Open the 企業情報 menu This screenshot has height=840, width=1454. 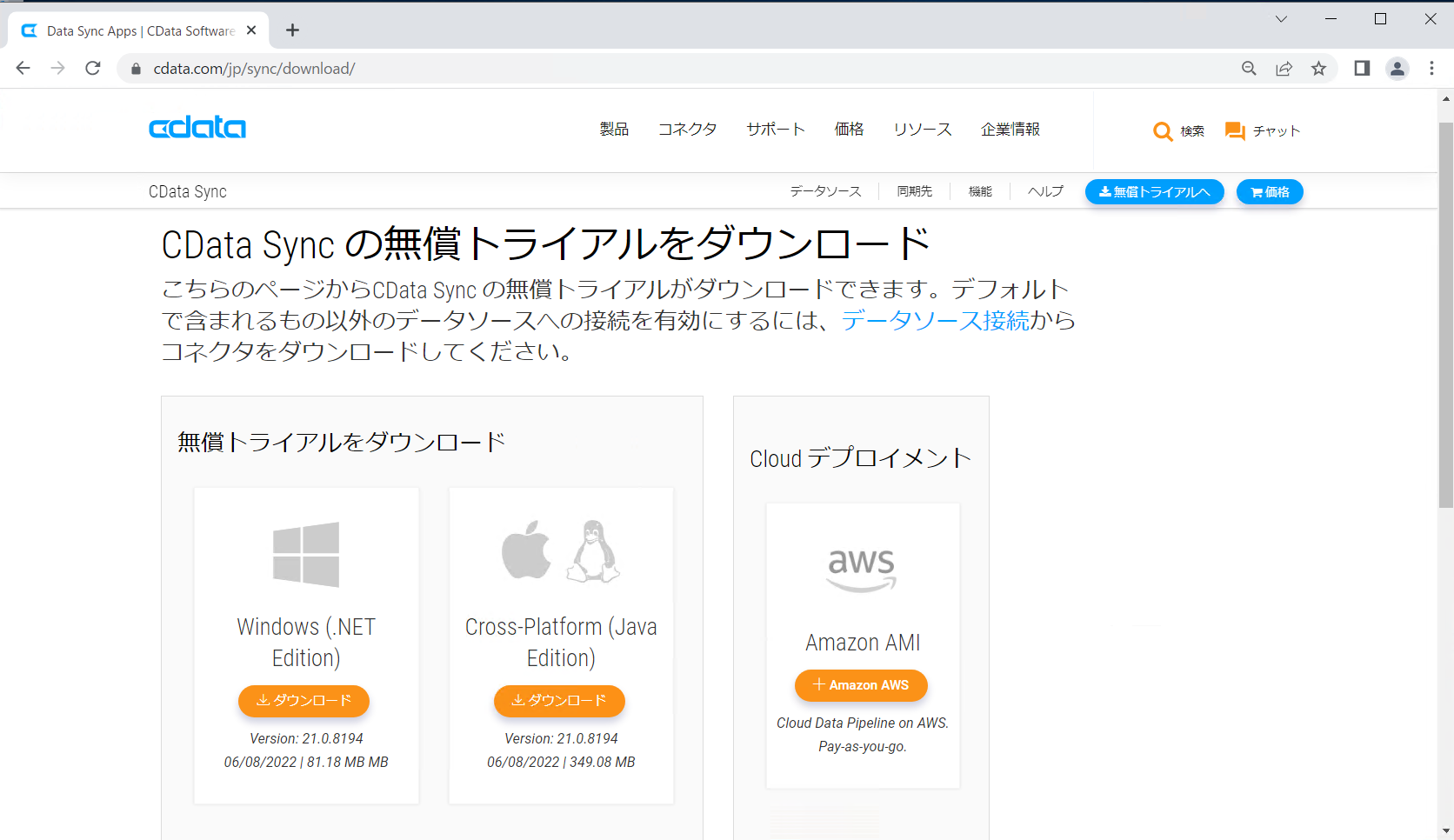tap(1010, 130)
